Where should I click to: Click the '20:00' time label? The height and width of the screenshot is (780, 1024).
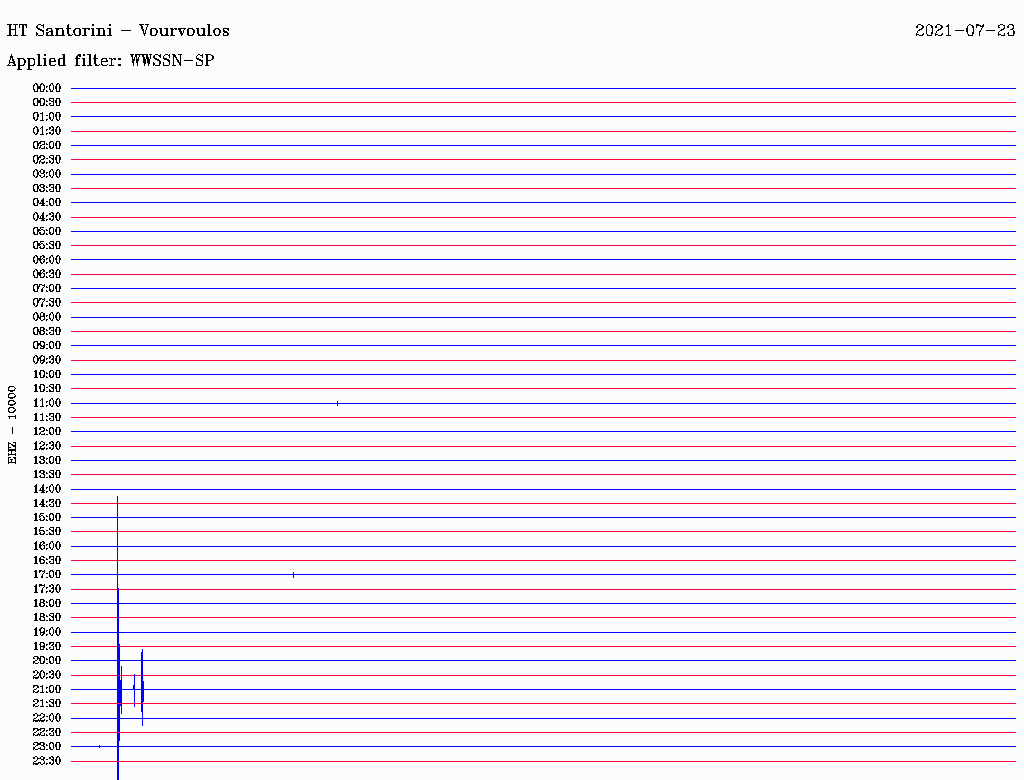click(47, 660)
